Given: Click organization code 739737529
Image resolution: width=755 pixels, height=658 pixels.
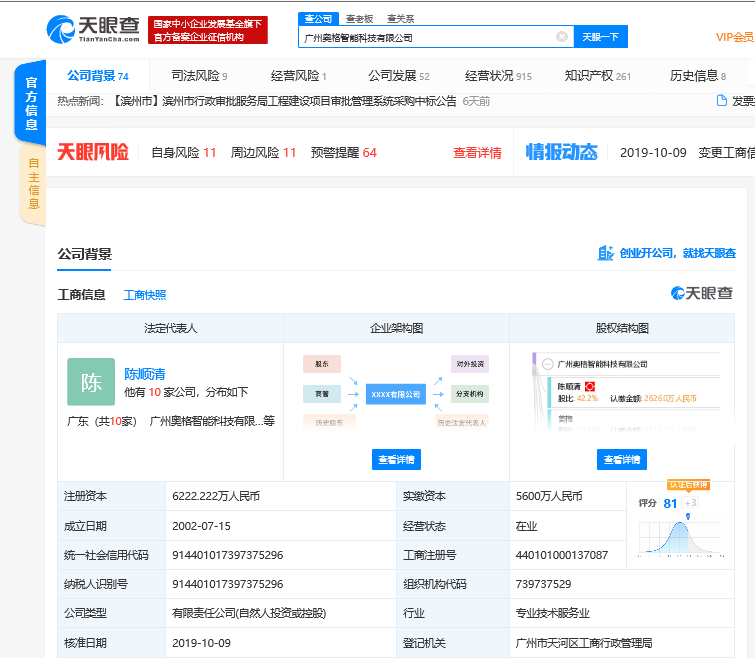Looking at the screenshot, I should coord(543,584).
